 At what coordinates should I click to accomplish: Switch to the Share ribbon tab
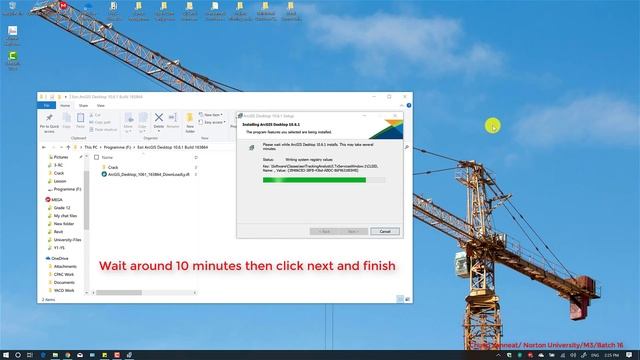click(x=83, y=105)
